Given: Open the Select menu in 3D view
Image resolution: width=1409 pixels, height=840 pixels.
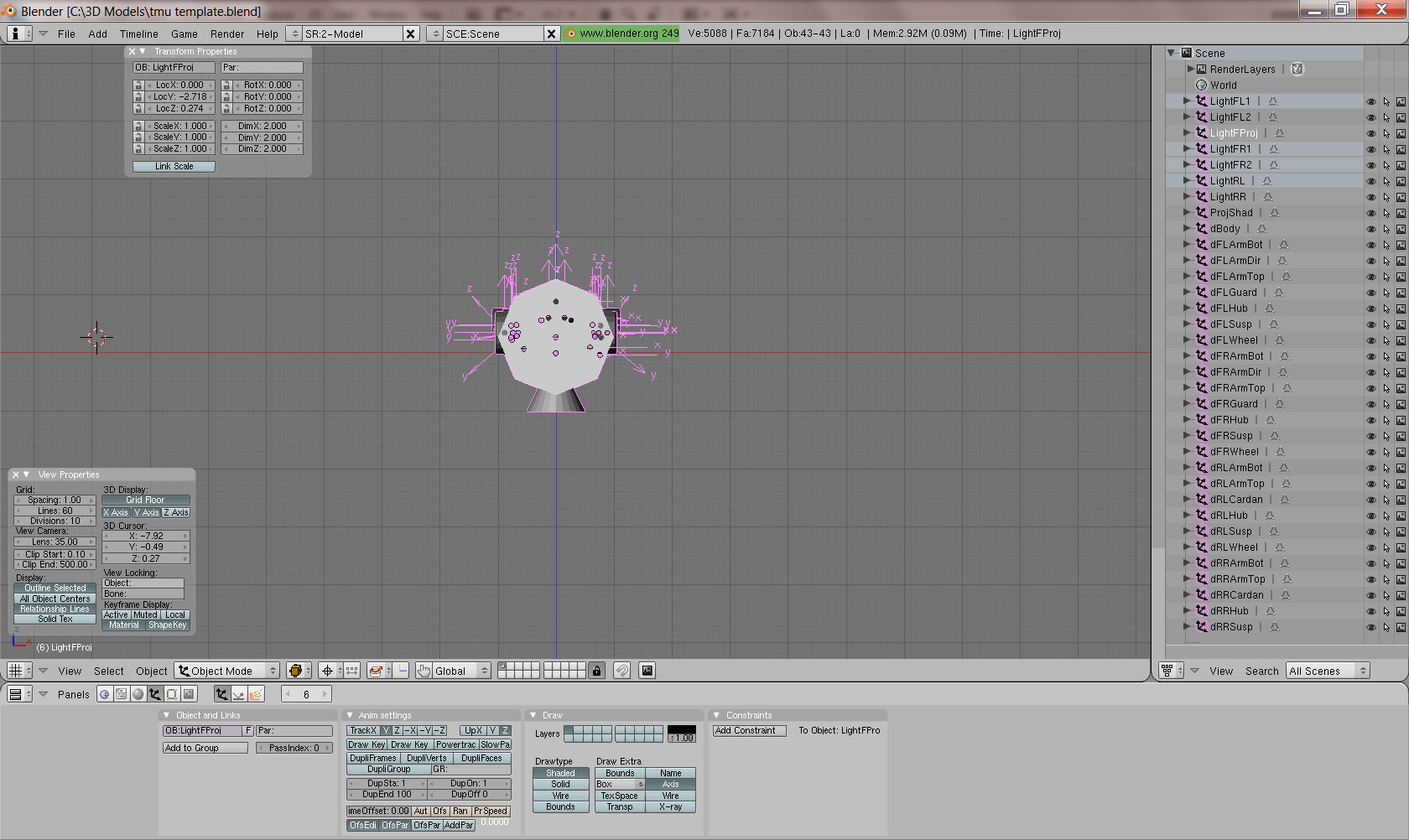Looking at the screenshot, I should click(x=108, y=671).
